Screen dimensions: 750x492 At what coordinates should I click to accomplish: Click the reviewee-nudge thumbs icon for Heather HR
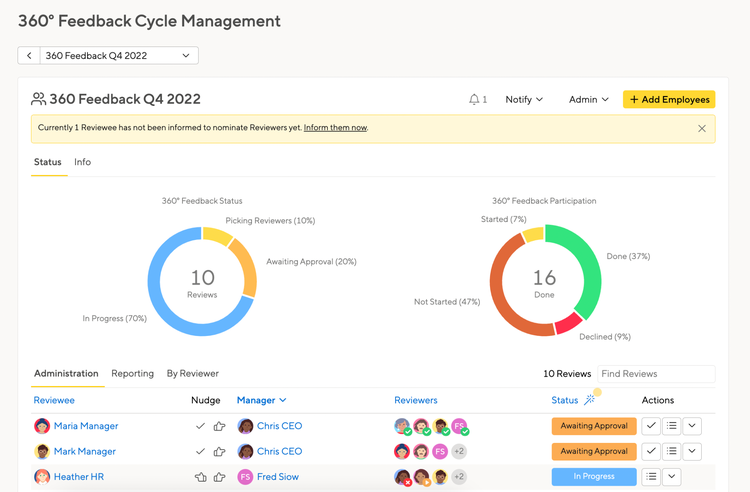201,477
